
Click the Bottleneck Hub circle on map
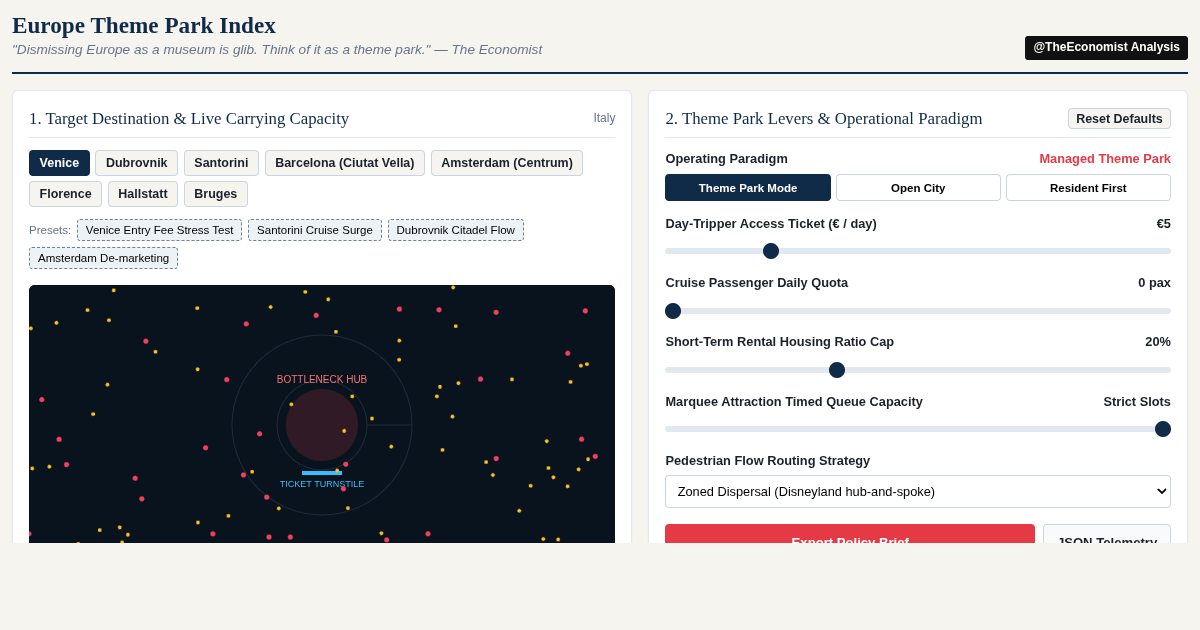322,425
